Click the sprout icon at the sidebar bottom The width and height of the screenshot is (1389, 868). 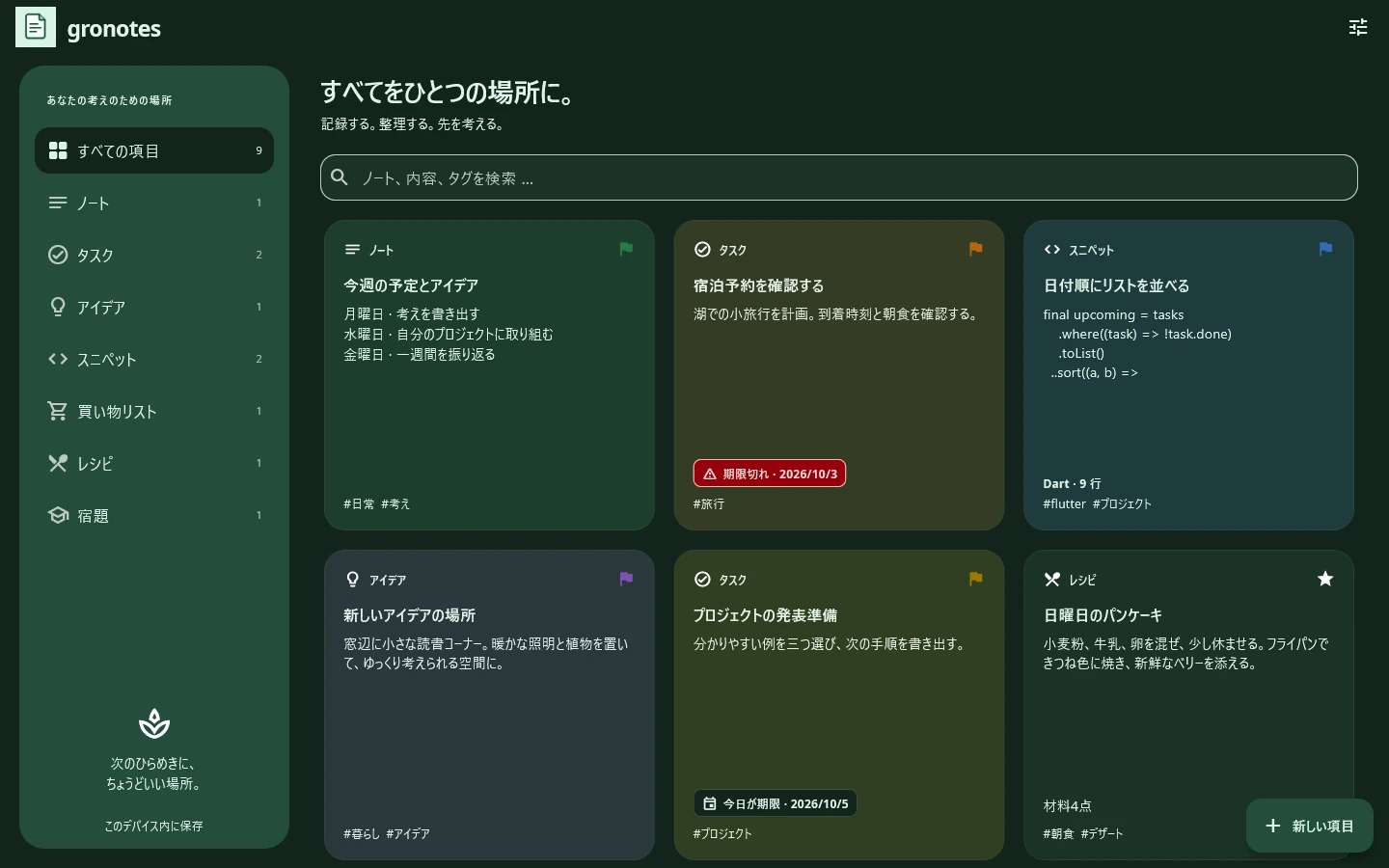coord(154,723)
